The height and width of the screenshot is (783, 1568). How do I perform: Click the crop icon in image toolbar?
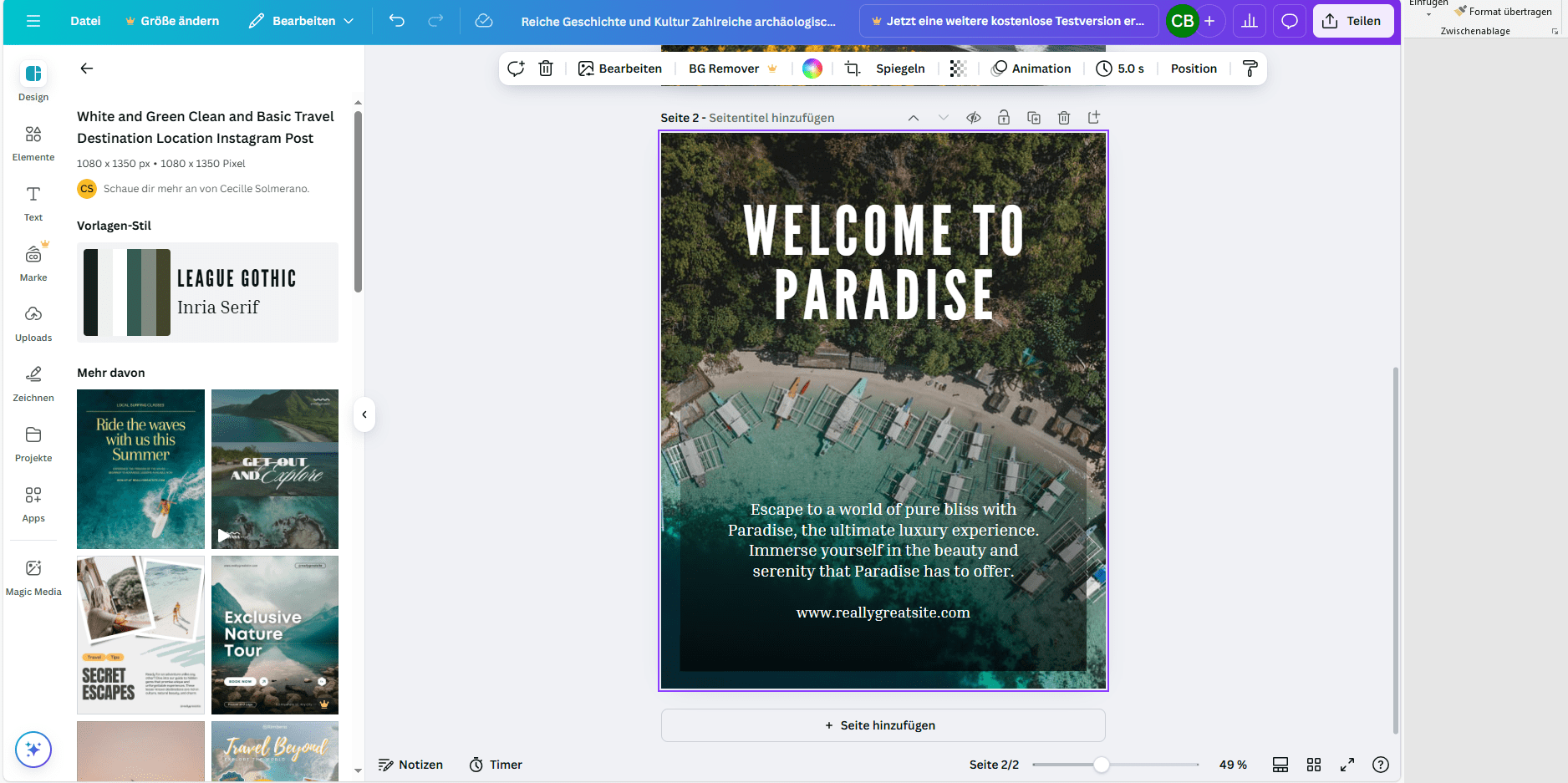[852, 69]
